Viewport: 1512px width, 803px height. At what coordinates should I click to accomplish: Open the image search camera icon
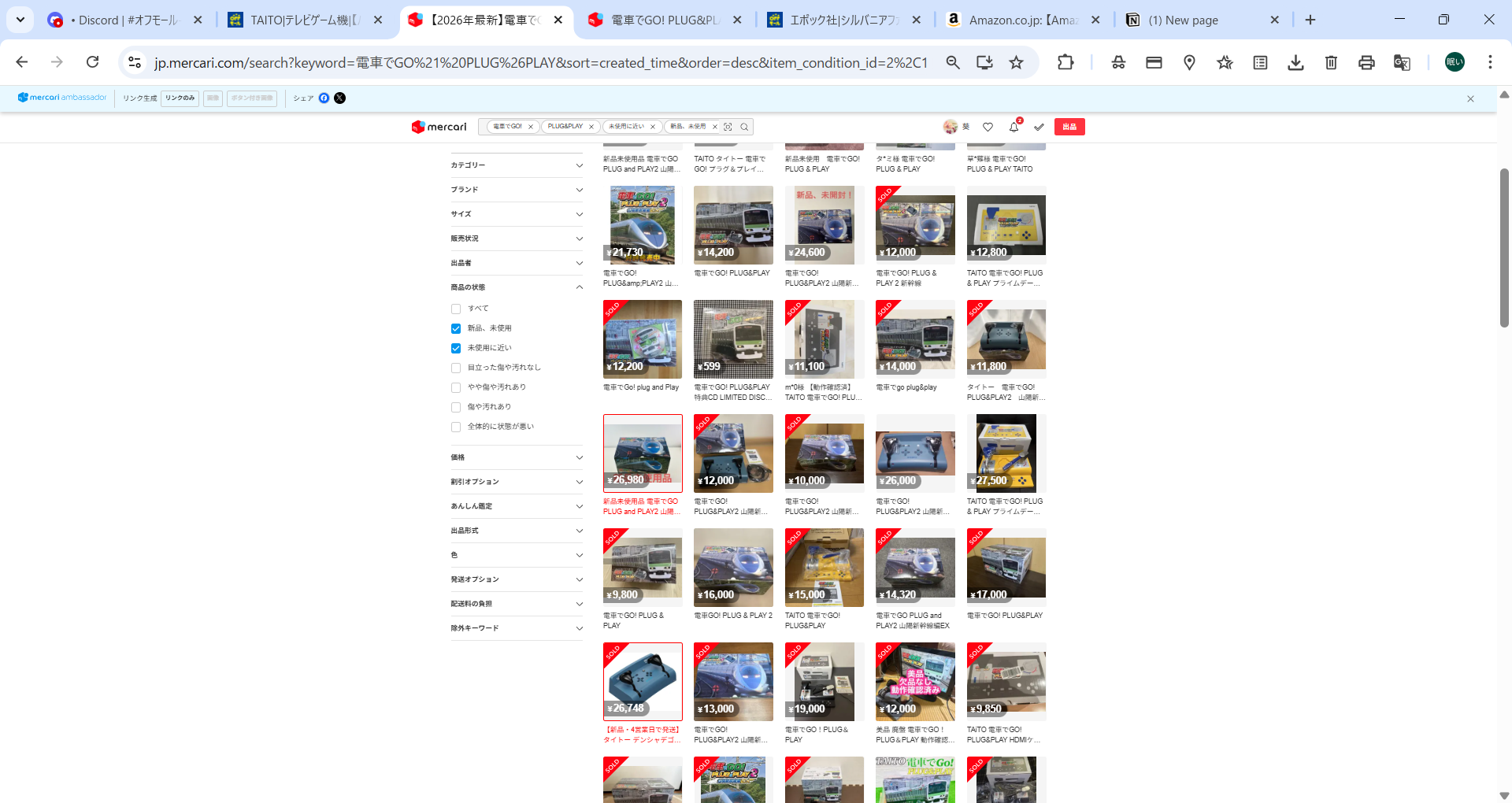(728, 127)
